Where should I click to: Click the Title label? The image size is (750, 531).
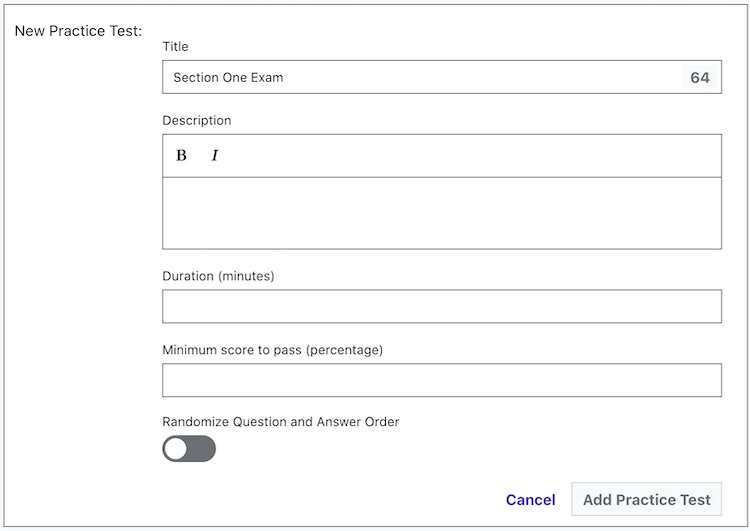click(x=175, y=46)
